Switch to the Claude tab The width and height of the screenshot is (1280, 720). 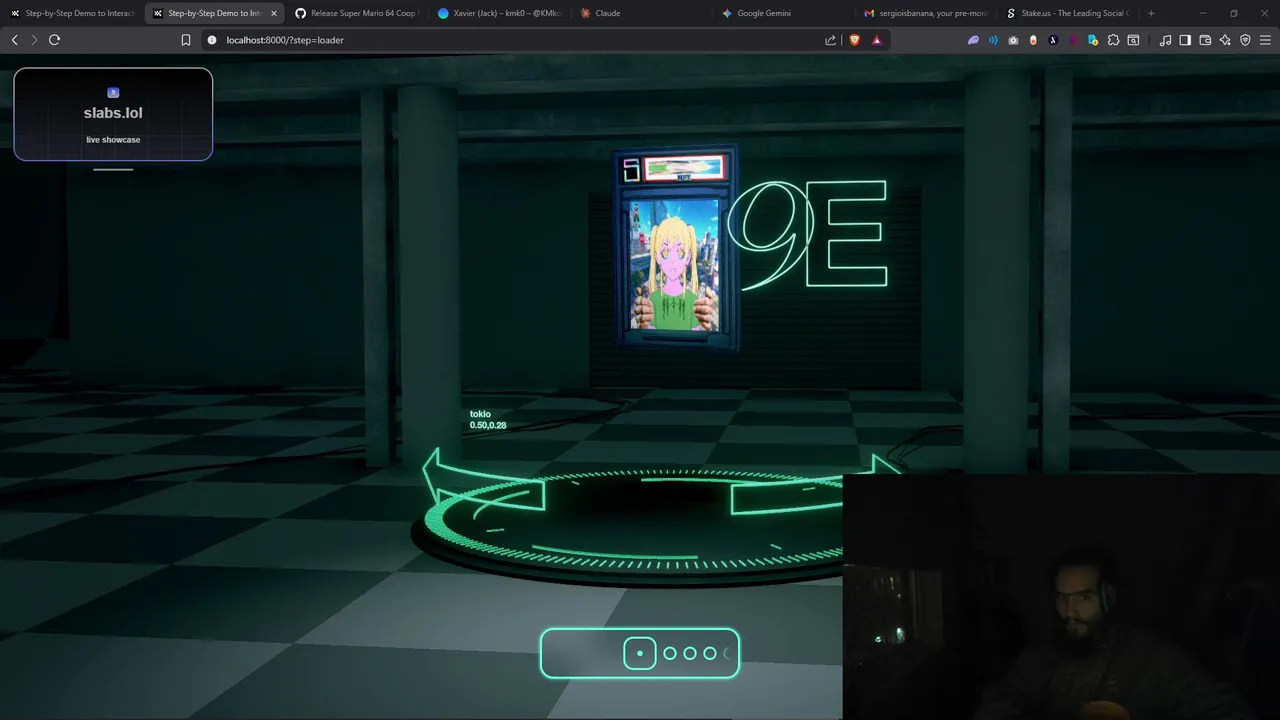point(640,13)
